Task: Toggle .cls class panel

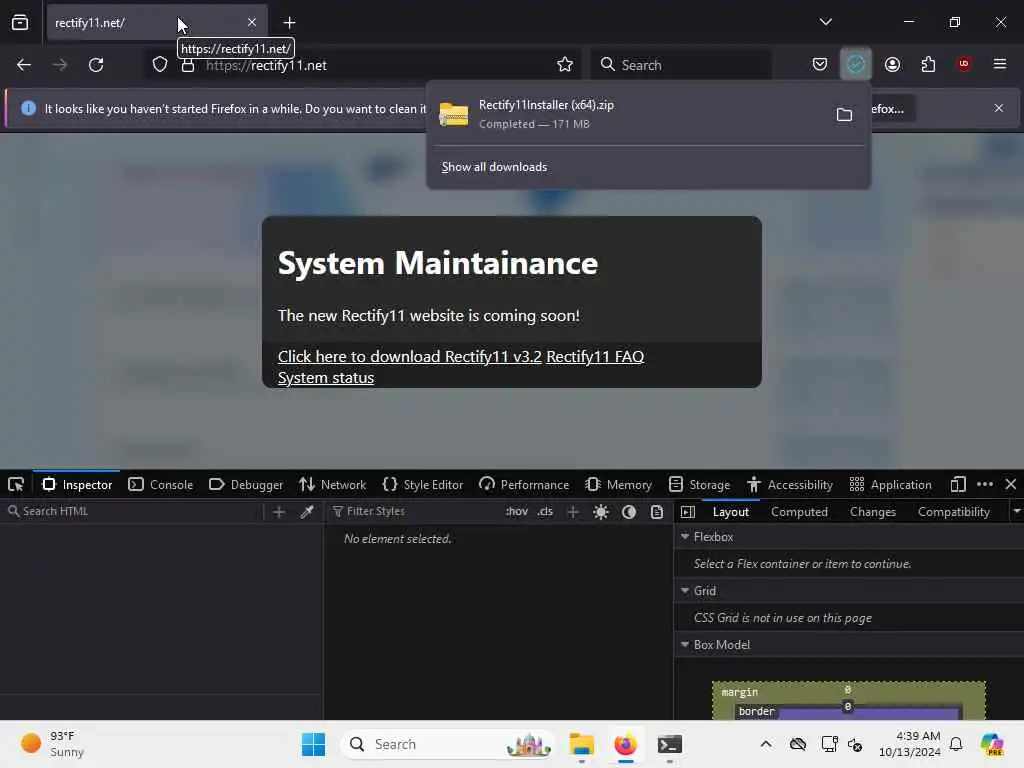Action: pyautogui.click(x=545, y=511)
